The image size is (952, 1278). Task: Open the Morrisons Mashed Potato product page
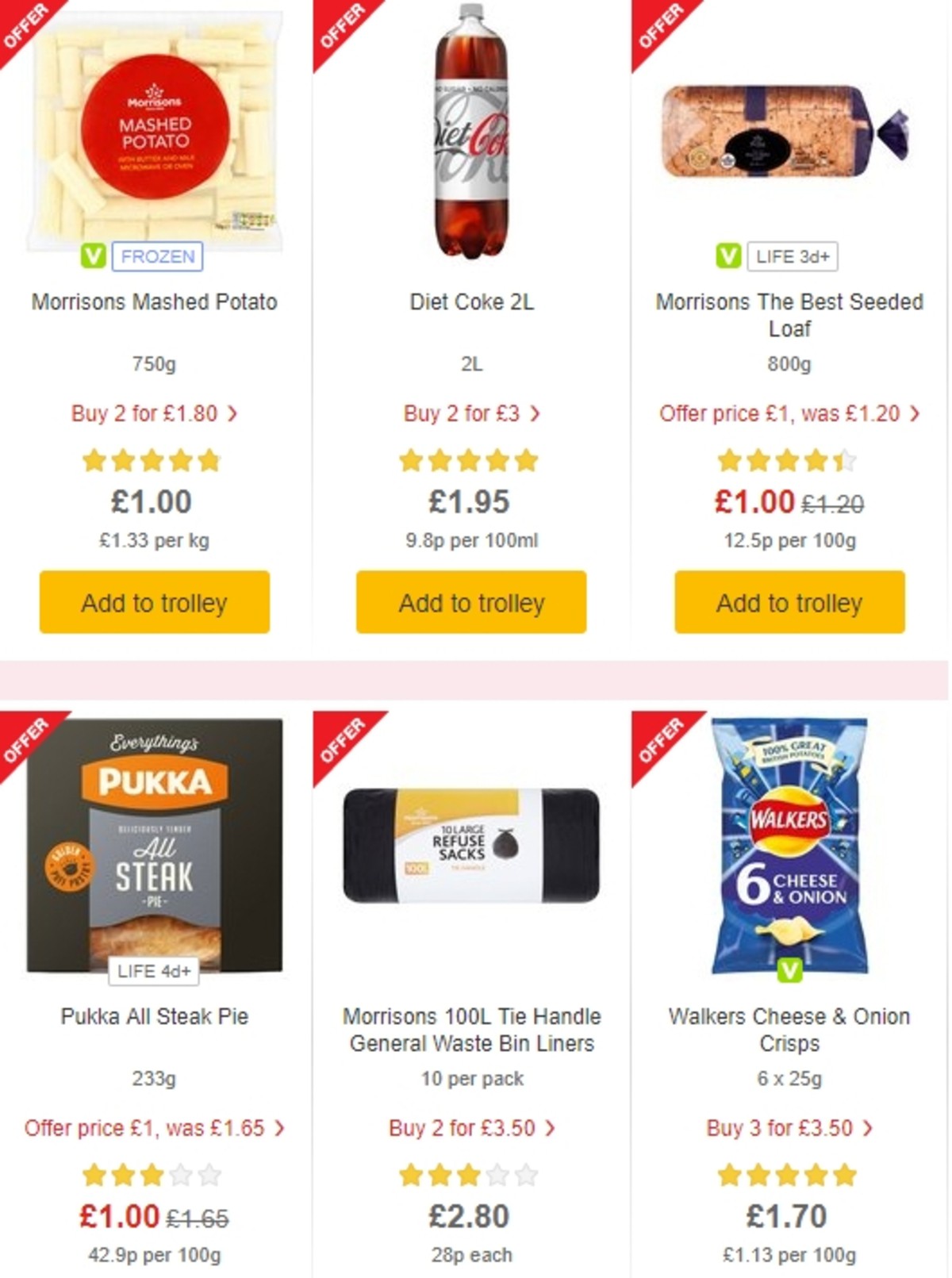pos(153,302)
